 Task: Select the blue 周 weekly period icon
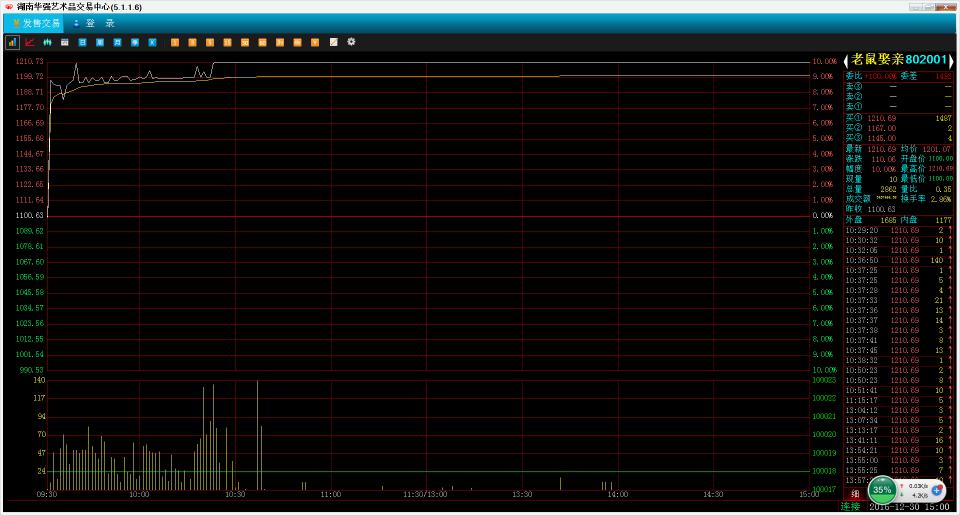pyautogui.click(x=100, y=42)
